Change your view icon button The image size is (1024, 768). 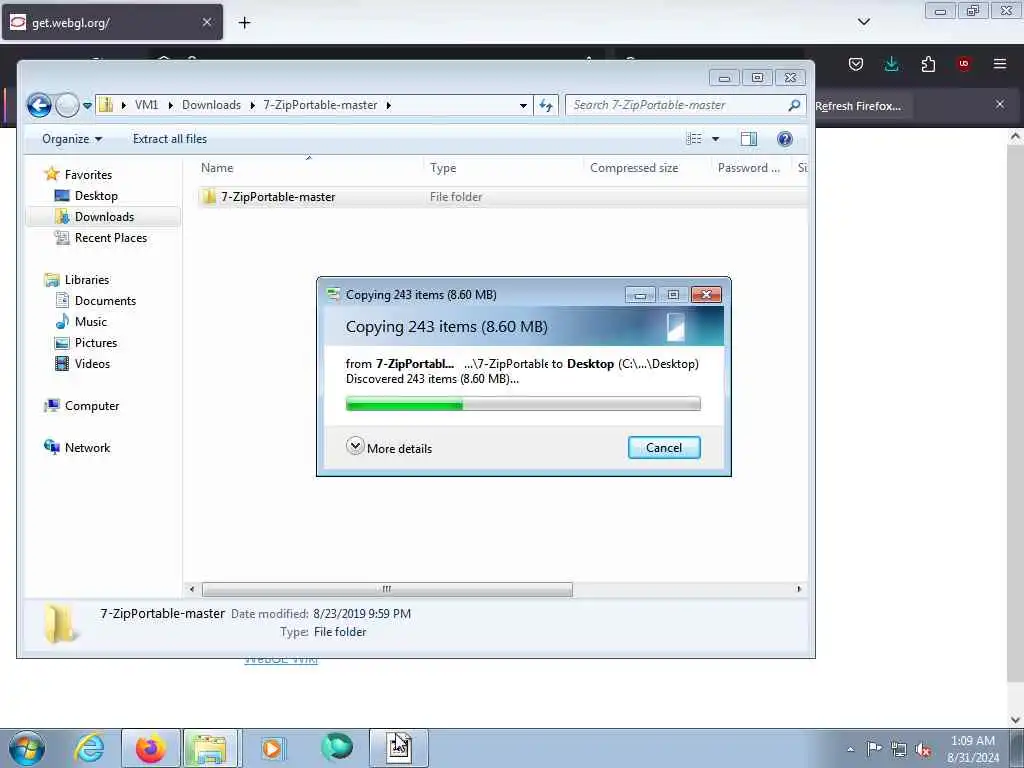[x=694, y=138]
